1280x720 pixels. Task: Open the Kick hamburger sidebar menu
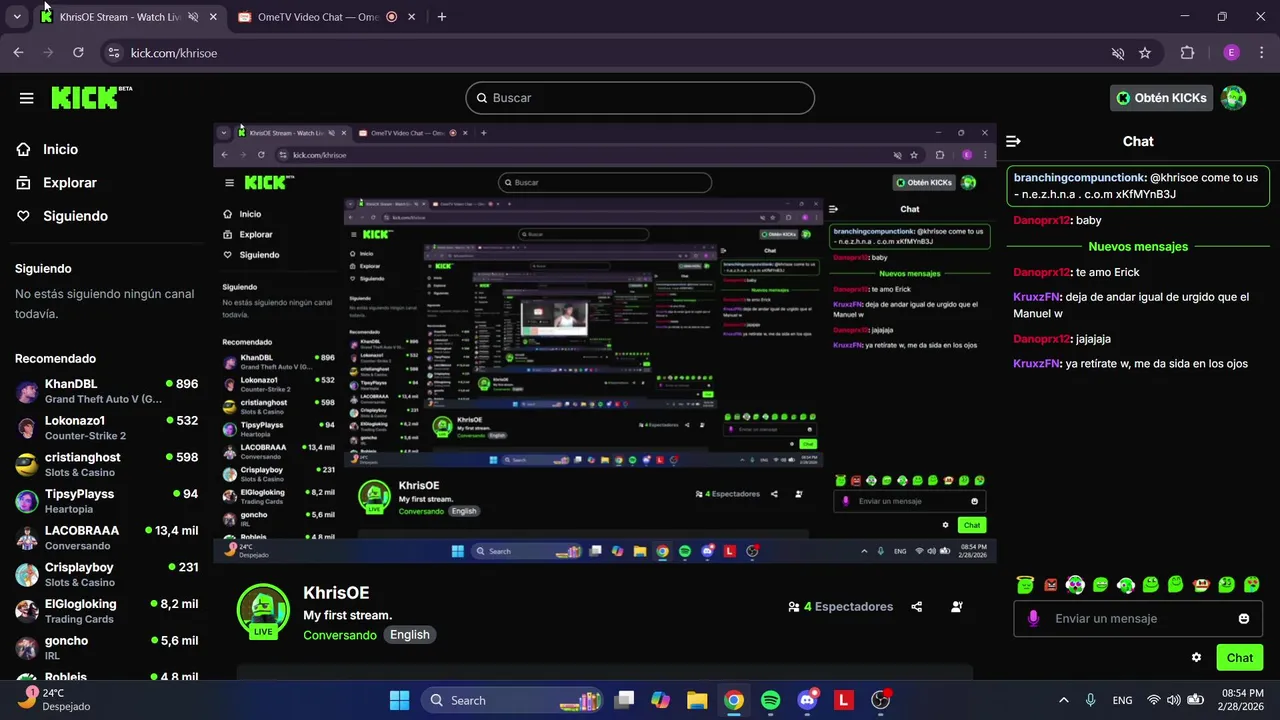point(27,98)
